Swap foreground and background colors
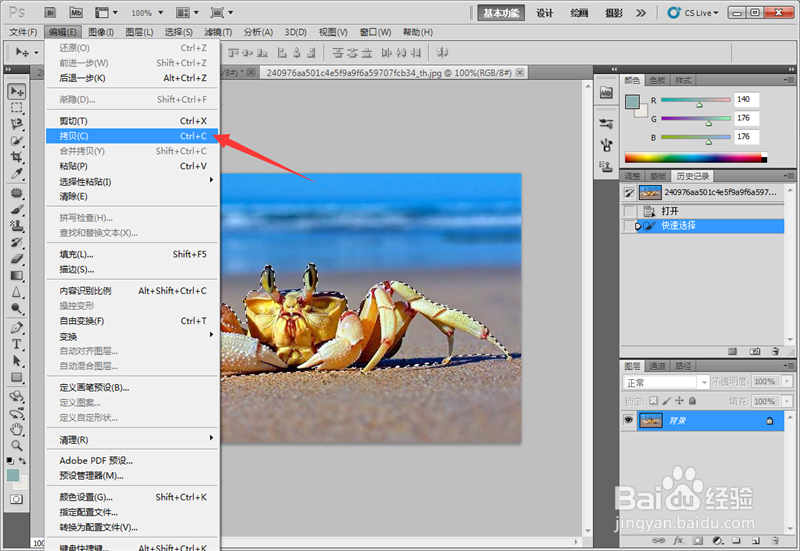800x551 pixels. 22,461
